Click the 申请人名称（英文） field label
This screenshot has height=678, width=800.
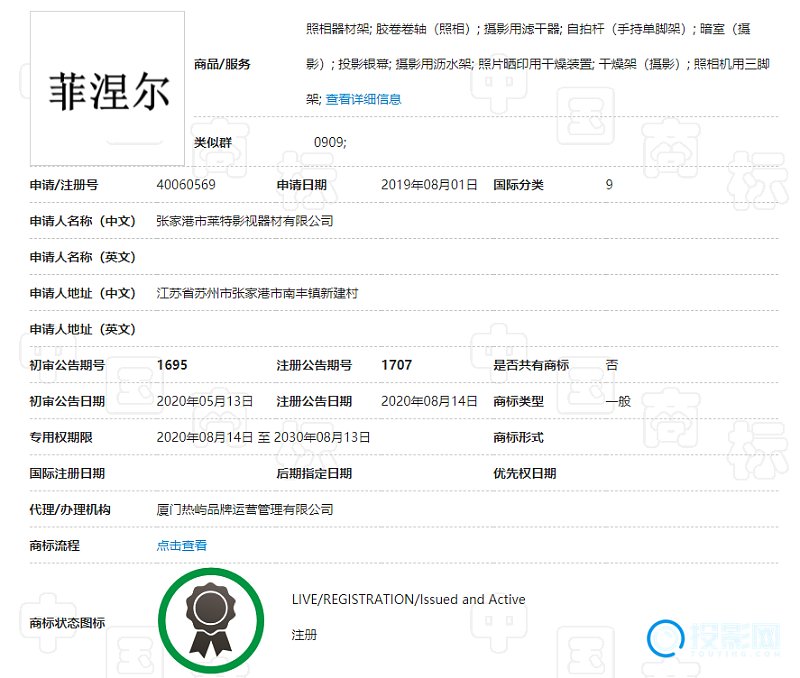[82, 257]
